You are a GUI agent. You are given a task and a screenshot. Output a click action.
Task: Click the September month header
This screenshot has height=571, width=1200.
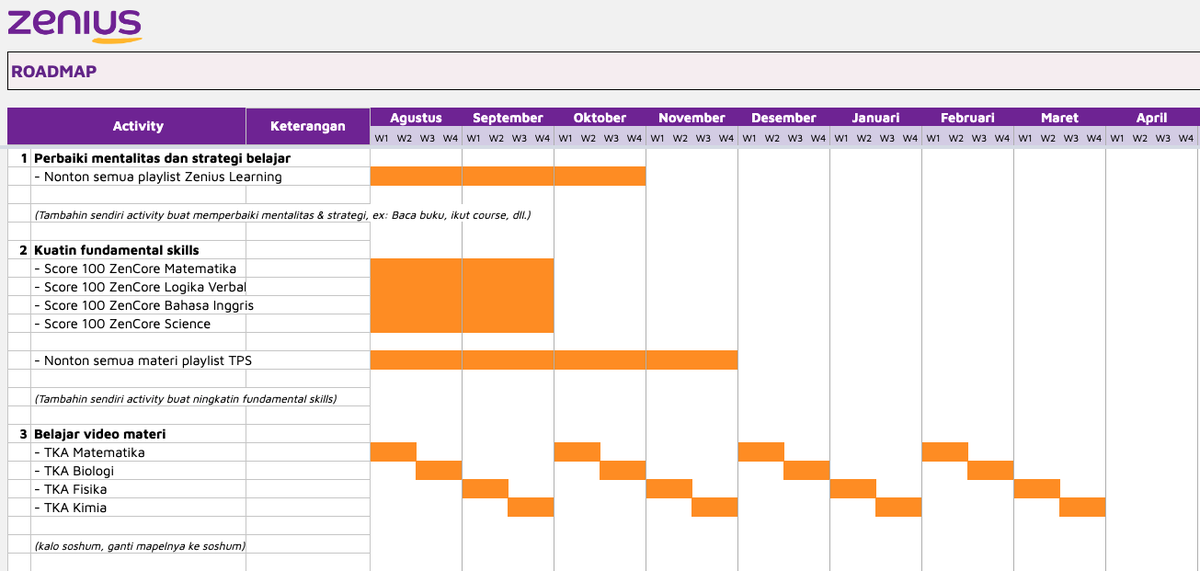coord(508,118)
